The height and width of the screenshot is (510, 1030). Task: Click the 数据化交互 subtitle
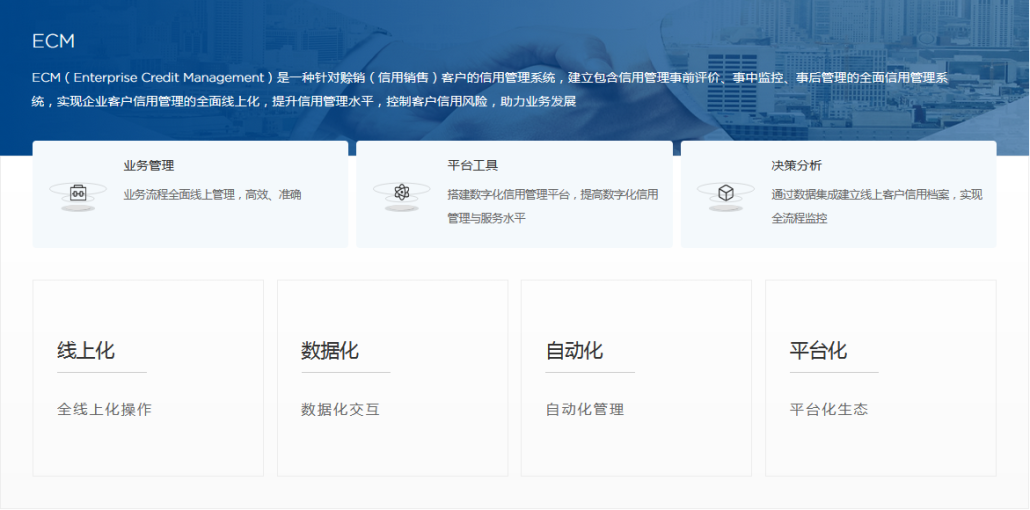pos(340,410)
